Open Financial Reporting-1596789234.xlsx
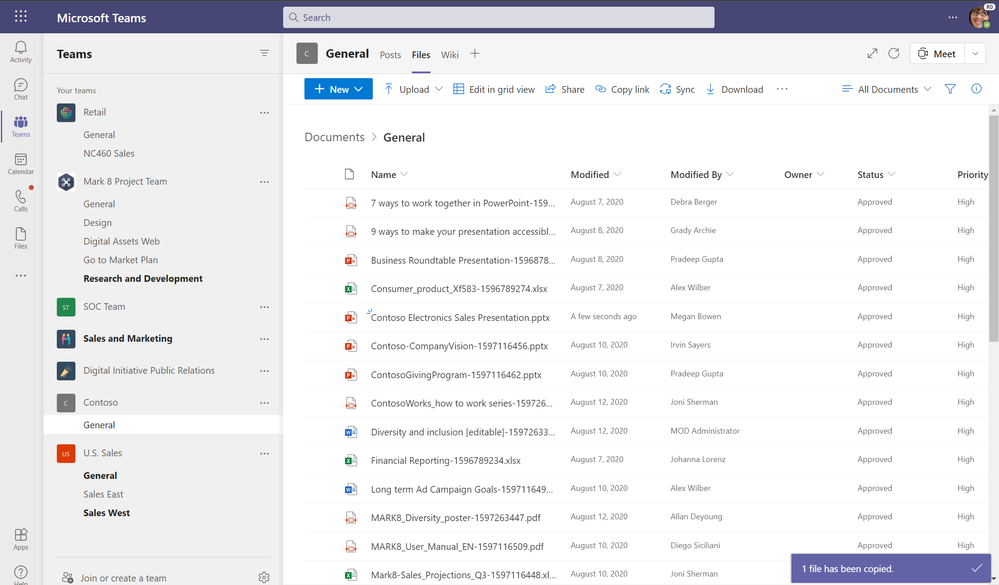Screen dimensions: 999x585 445,461
